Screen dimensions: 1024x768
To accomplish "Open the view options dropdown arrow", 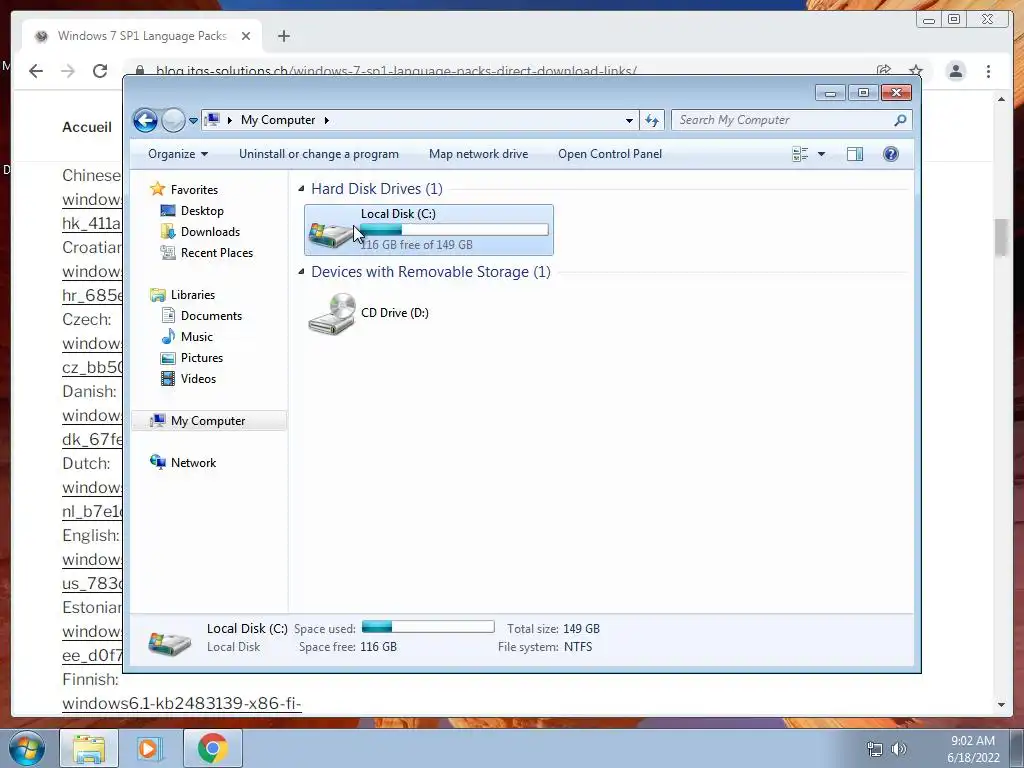I will coord(822,154).
